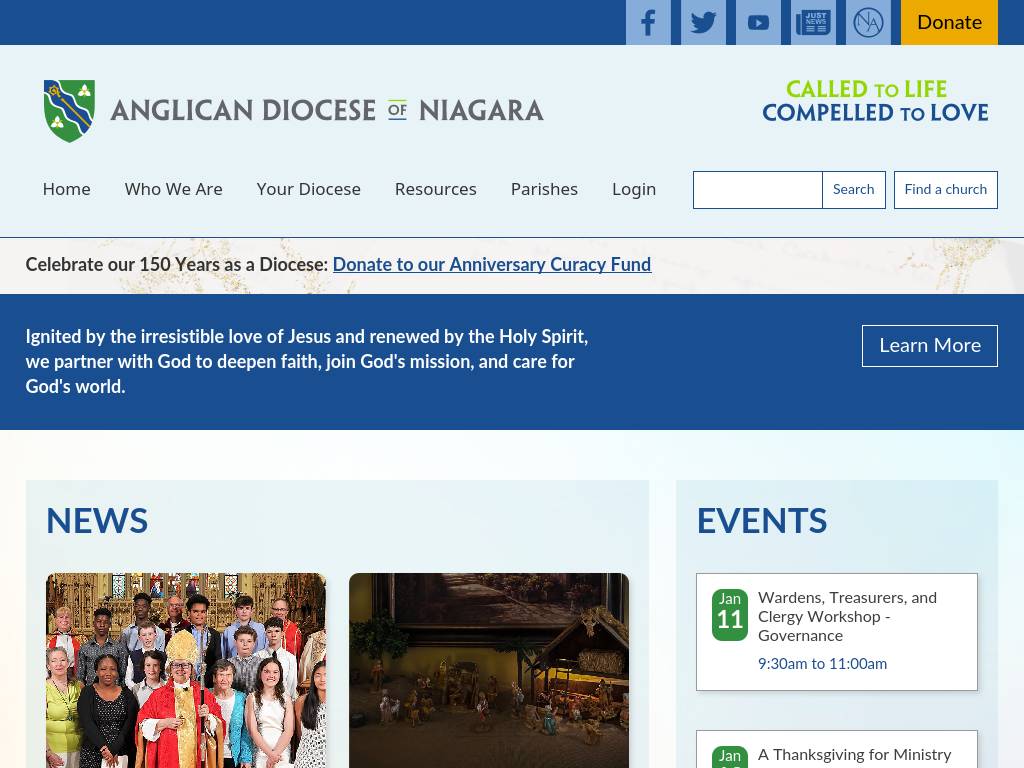Click the Learn More button
The width and height of the screenshot is (1024, 768).
pyautogui.click(x=929, y=346)
